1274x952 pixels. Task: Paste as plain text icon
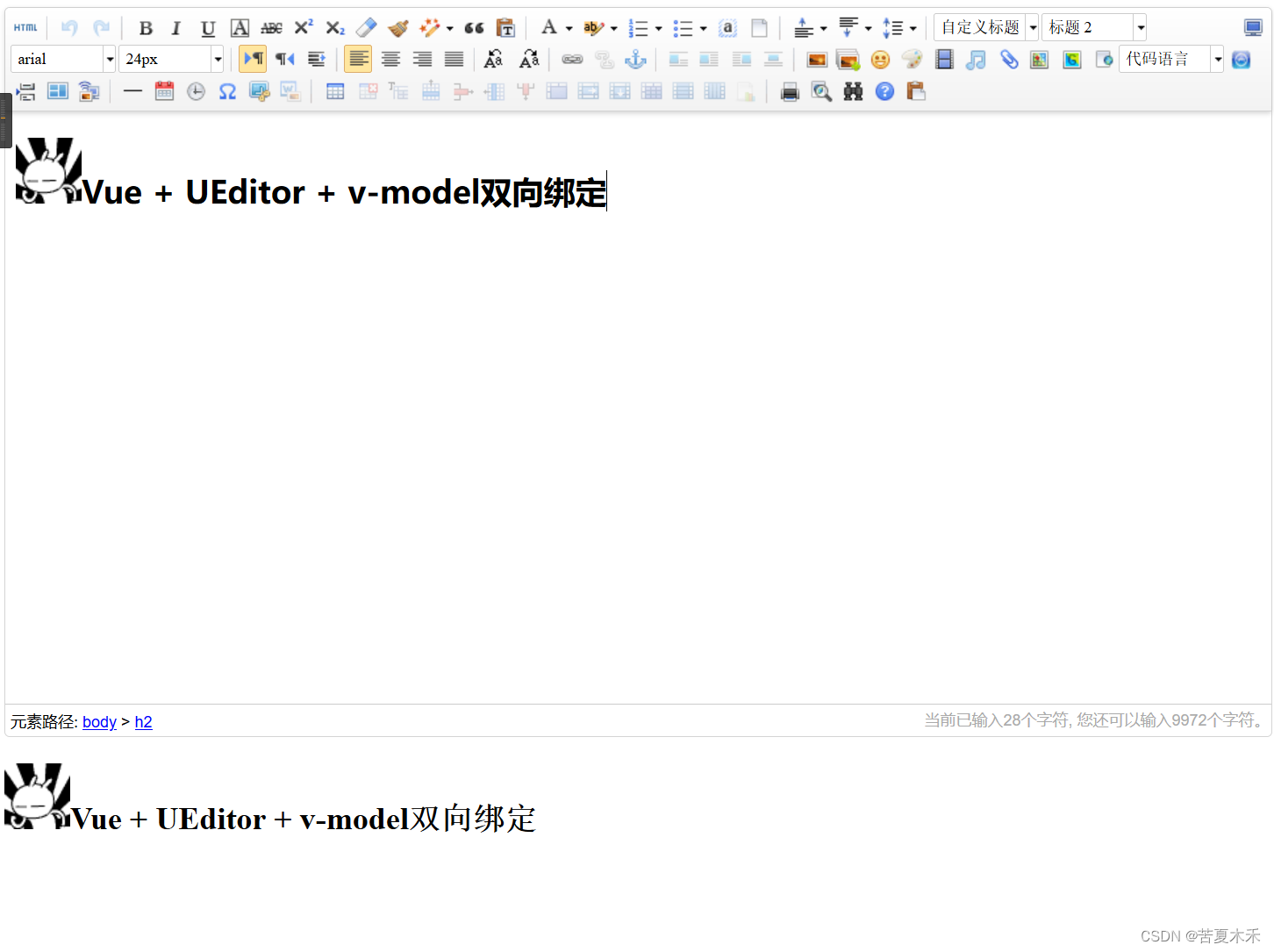505,28
